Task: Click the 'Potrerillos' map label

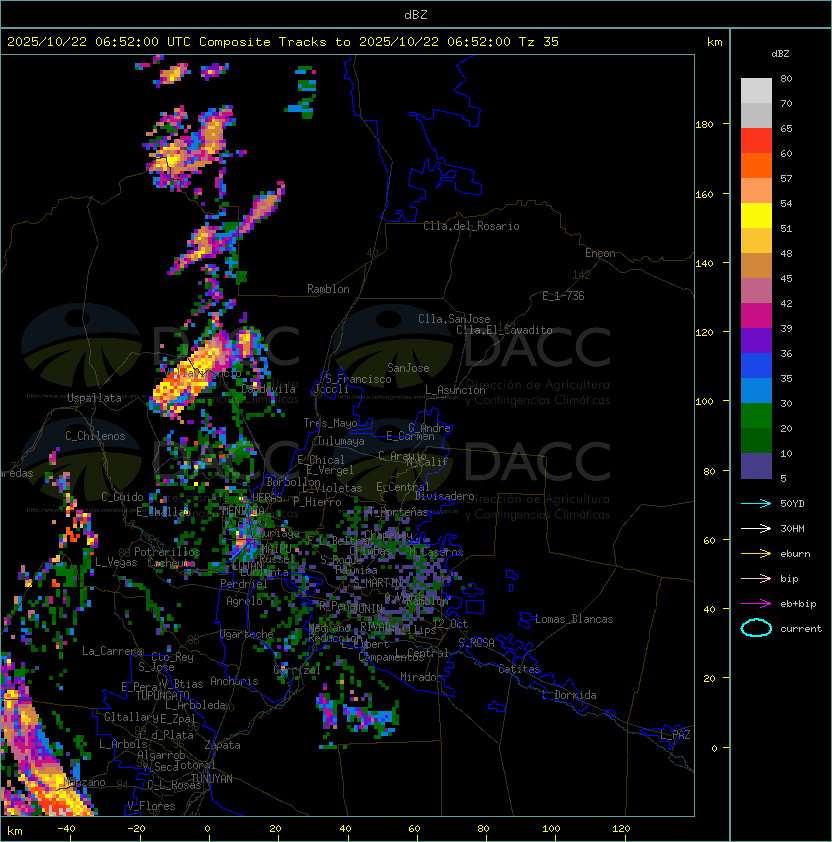Action: (167, 552)
